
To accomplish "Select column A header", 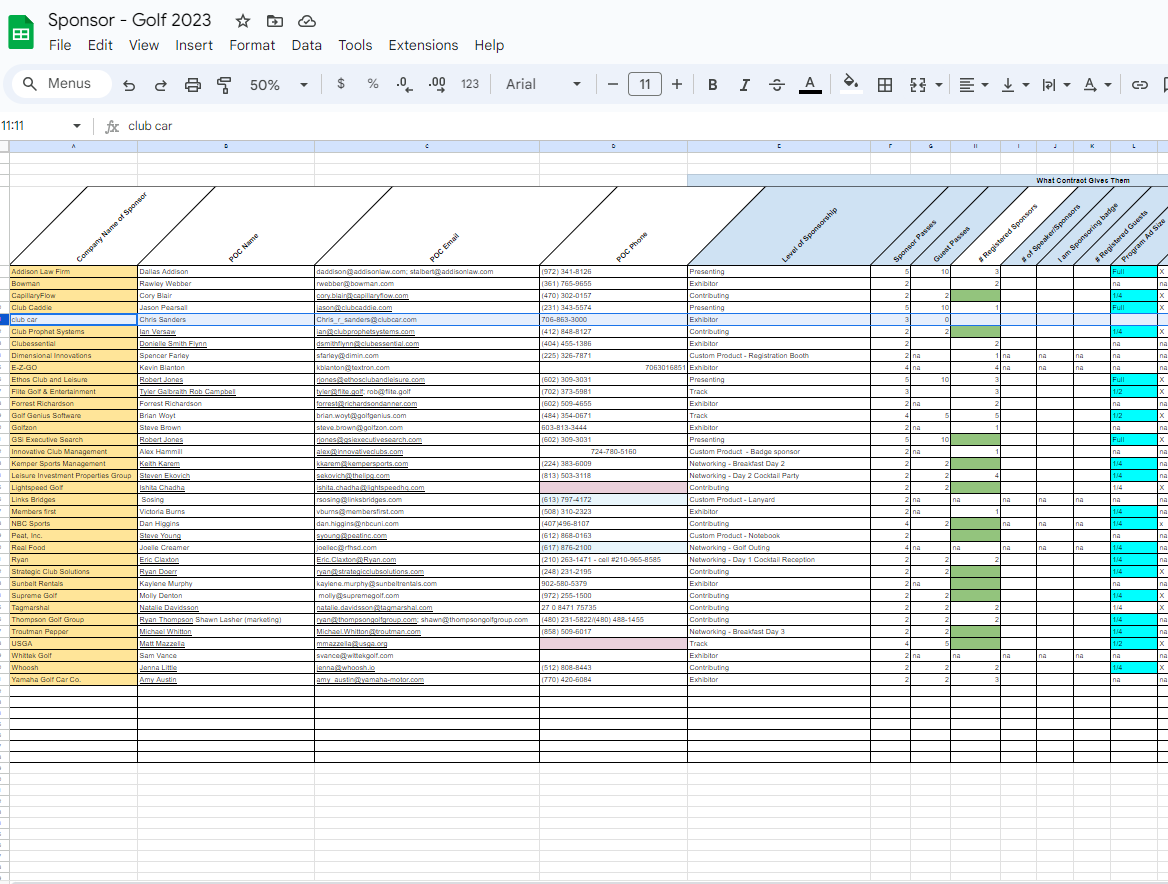I will pyautogui.click(x=73, y=147).
